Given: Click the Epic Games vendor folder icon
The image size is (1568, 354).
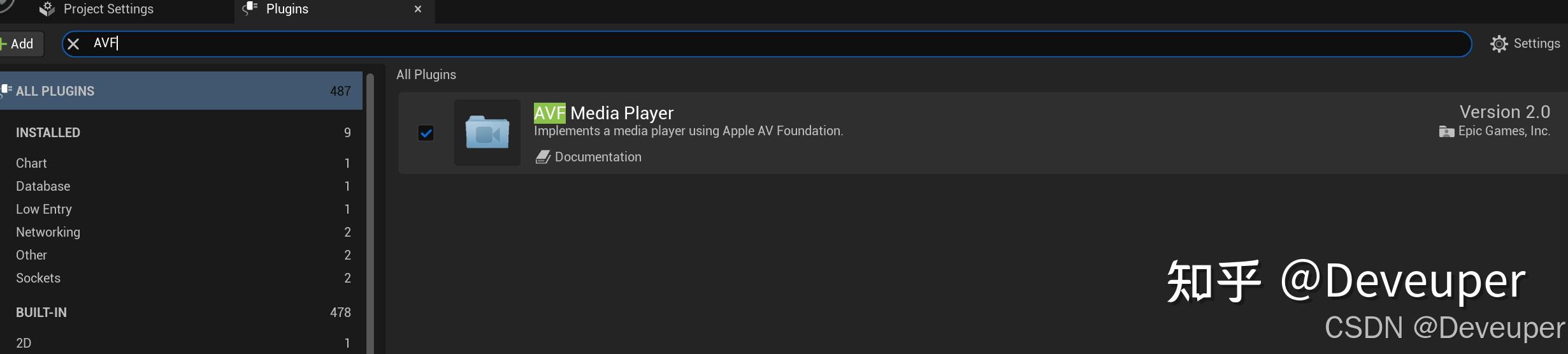Looking at the screenshot, I should pyautogui.click(x=1446, y=131).
